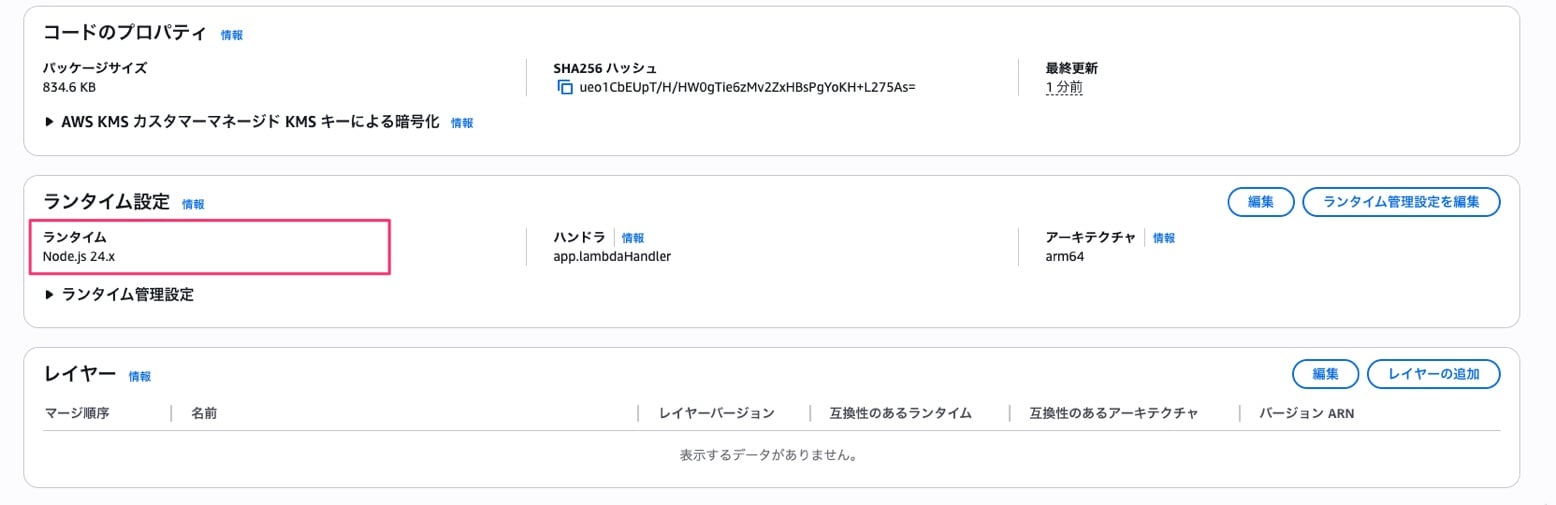Expand ランタイム管理設定 disclosure triangle

50,294
